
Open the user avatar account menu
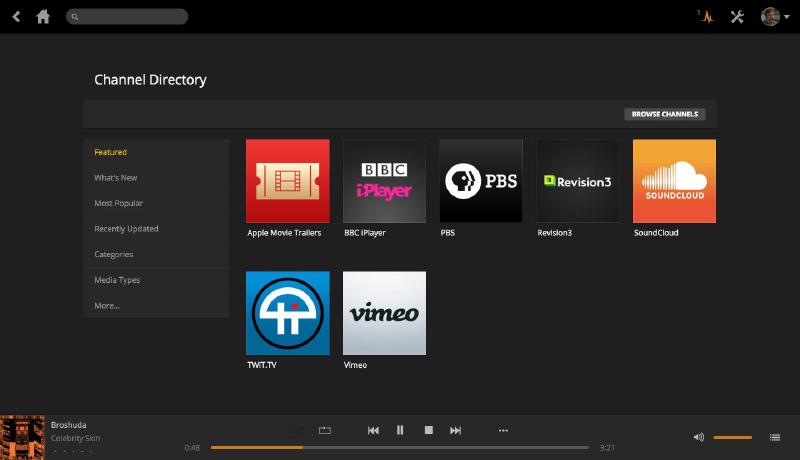[x=774, y=17]
